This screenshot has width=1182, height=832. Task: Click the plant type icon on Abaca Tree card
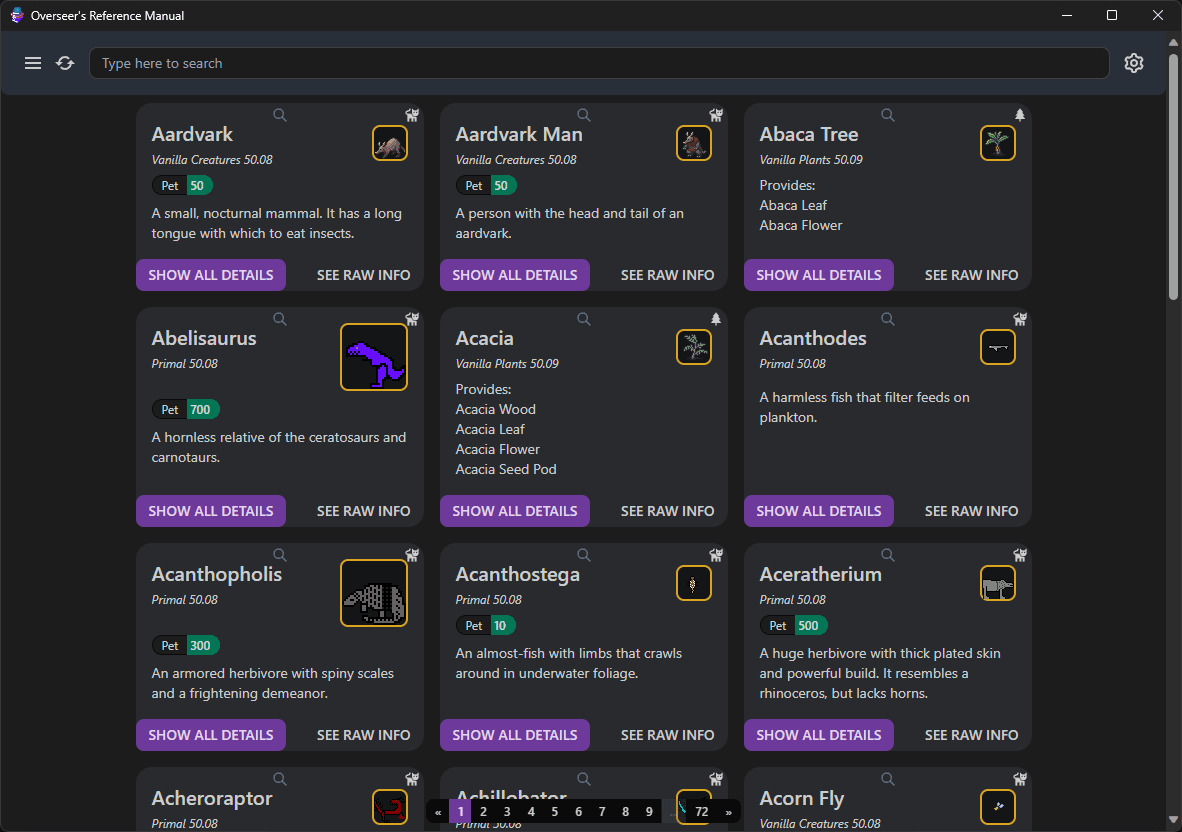[x=1020, y=115]
